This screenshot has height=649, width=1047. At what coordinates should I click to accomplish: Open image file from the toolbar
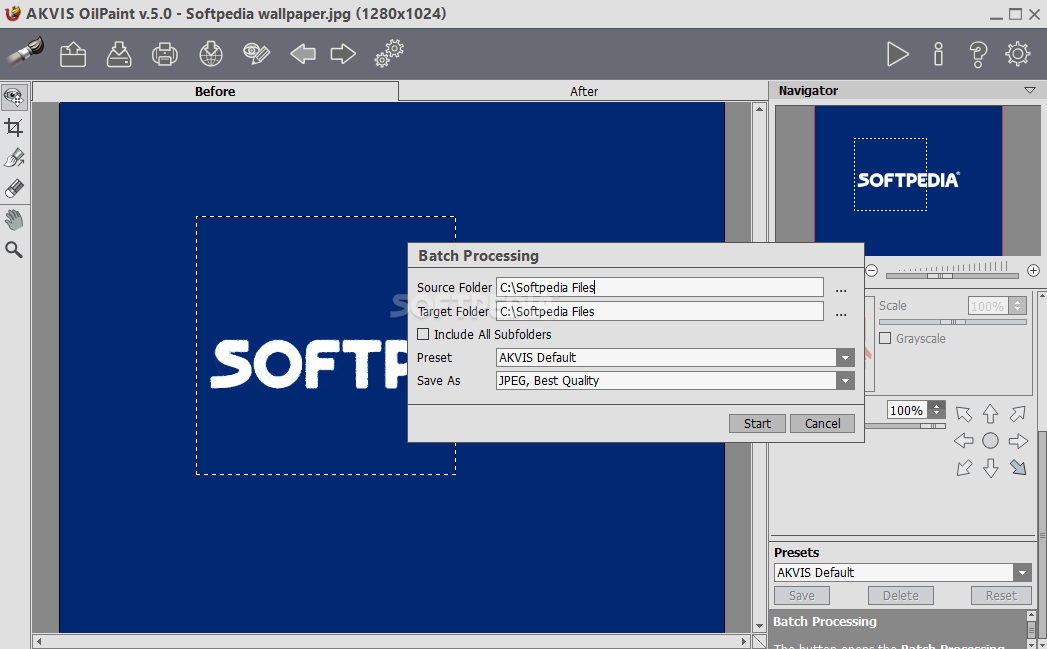73,54
